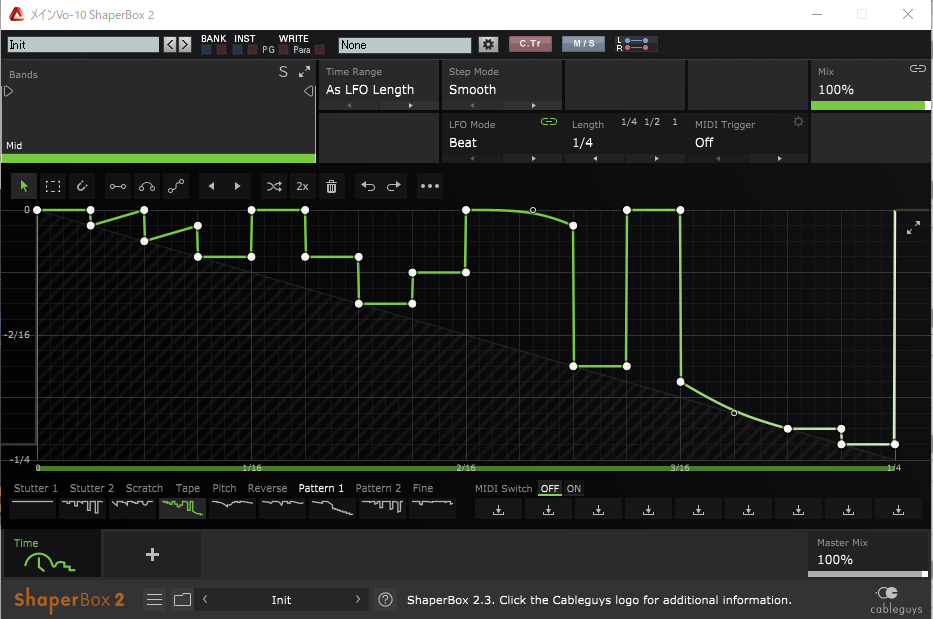The image size is (933, 619).
Task: Pick the S-curve segment tool
Action: pyautogui.click(x=176, y=186)
